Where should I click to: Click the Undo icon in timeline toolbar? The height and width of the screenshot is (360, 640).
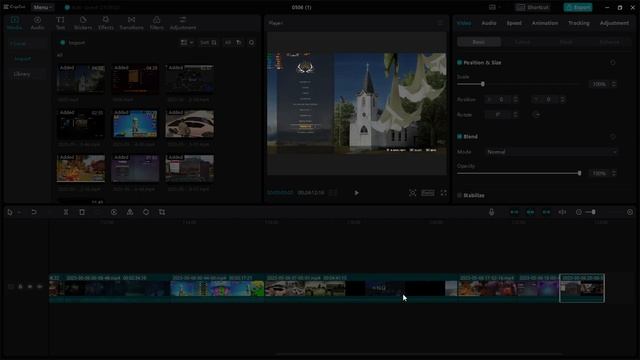click(34, 212)
